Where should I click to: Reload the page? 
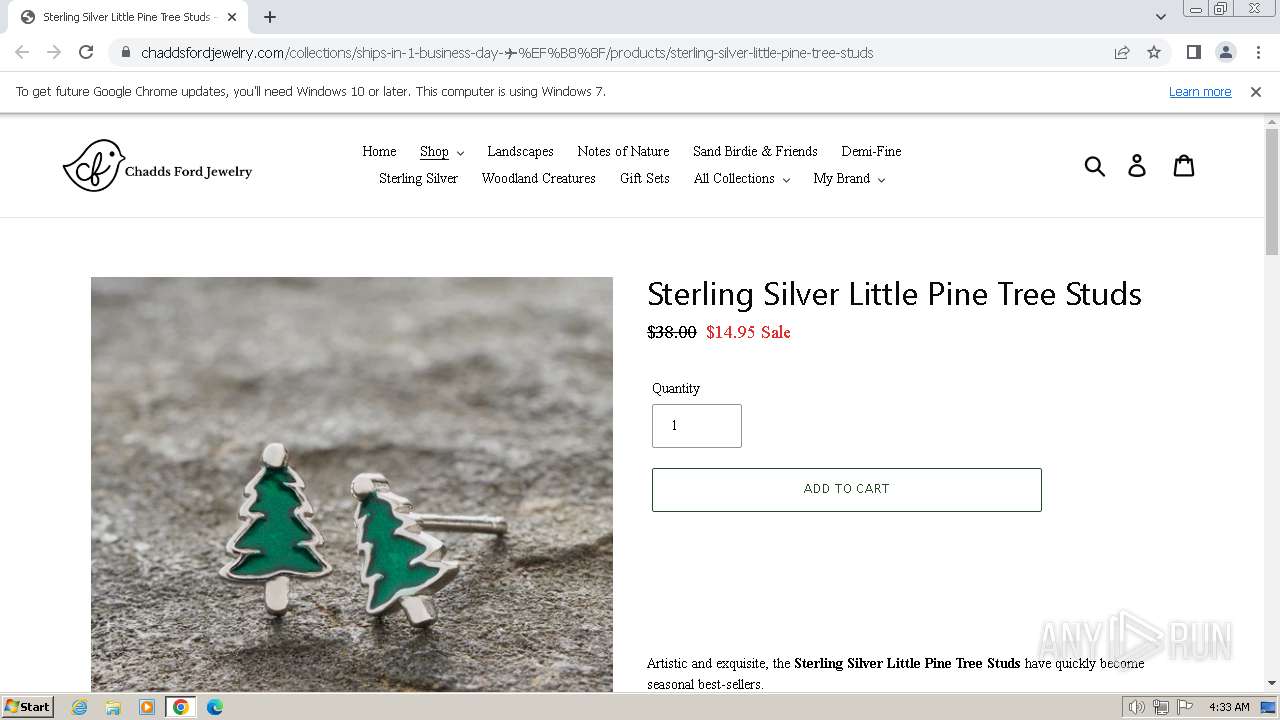[86, 53]
